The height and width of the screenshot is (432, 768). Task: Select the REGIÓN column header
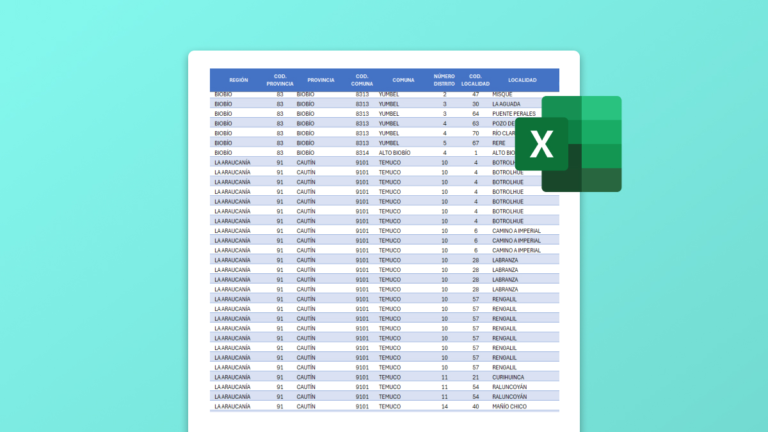(x=238, y=79)
